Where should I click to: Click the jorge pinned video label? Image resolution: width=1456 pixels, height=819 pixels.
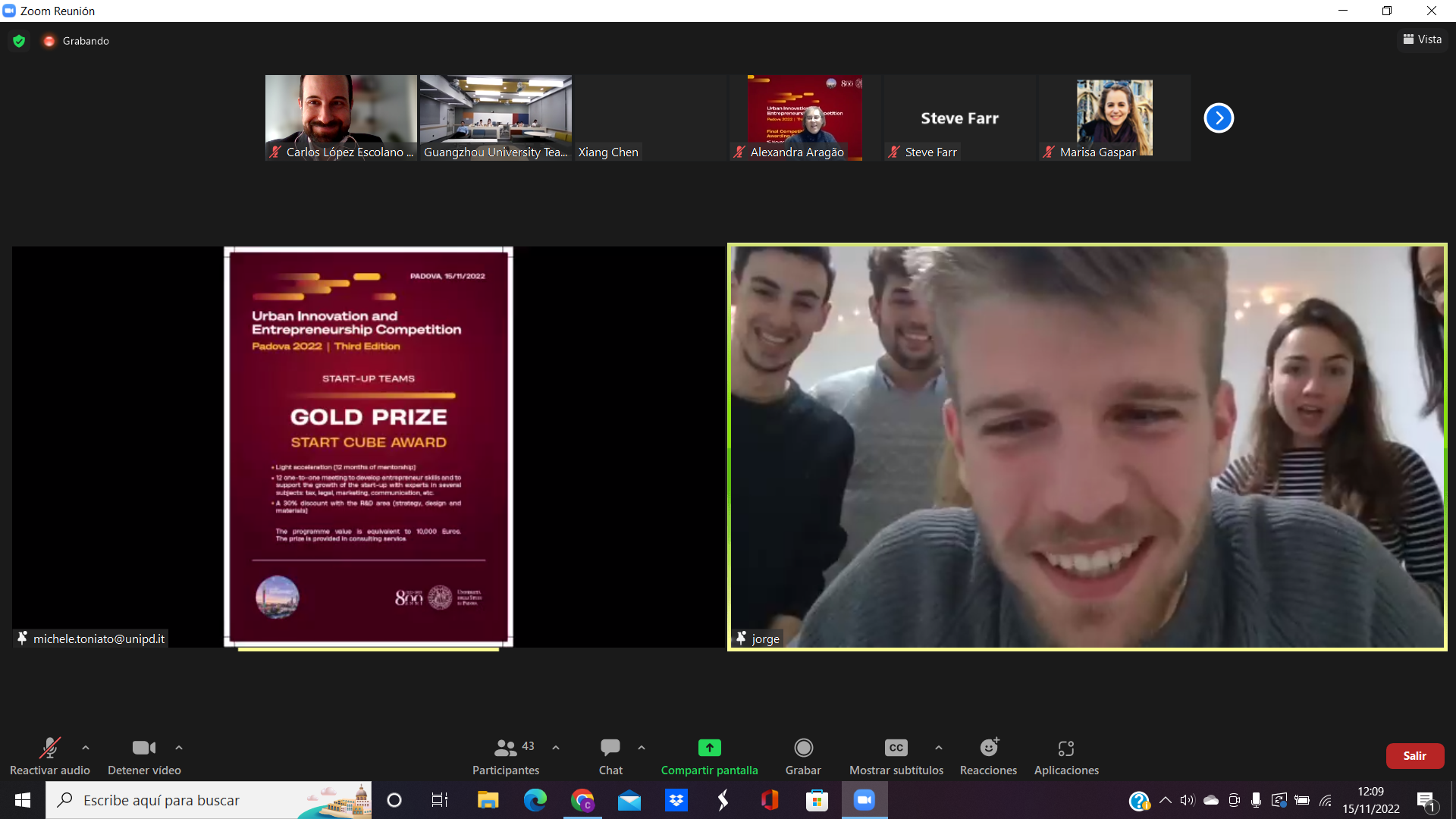[x=758, y=639]
